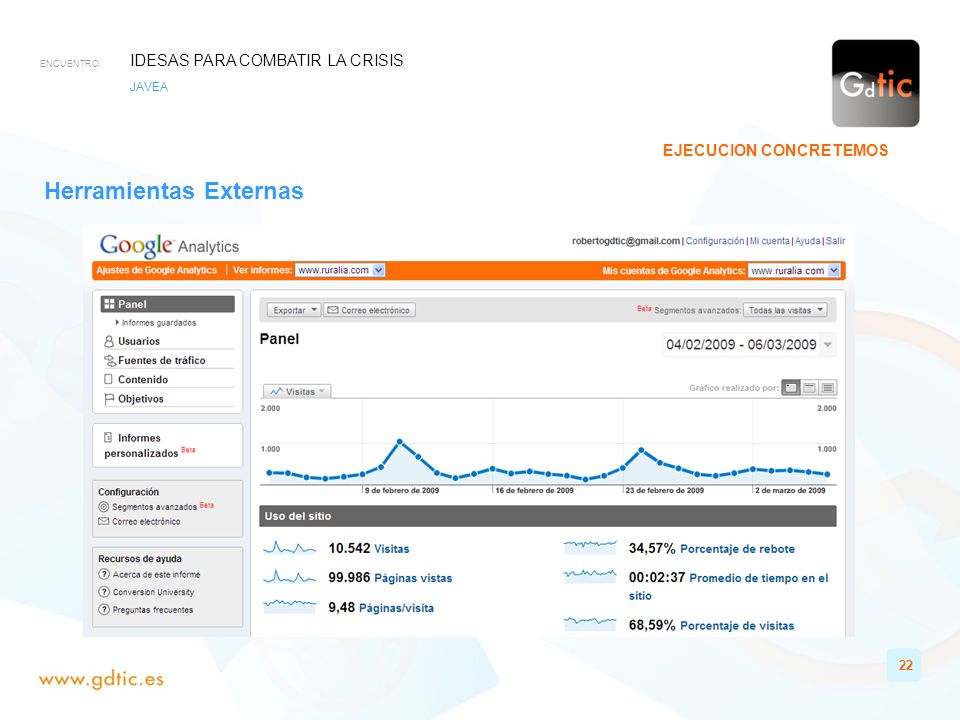
Task: Click the Gdtic logo on the slide
Action: click(876, 83)
